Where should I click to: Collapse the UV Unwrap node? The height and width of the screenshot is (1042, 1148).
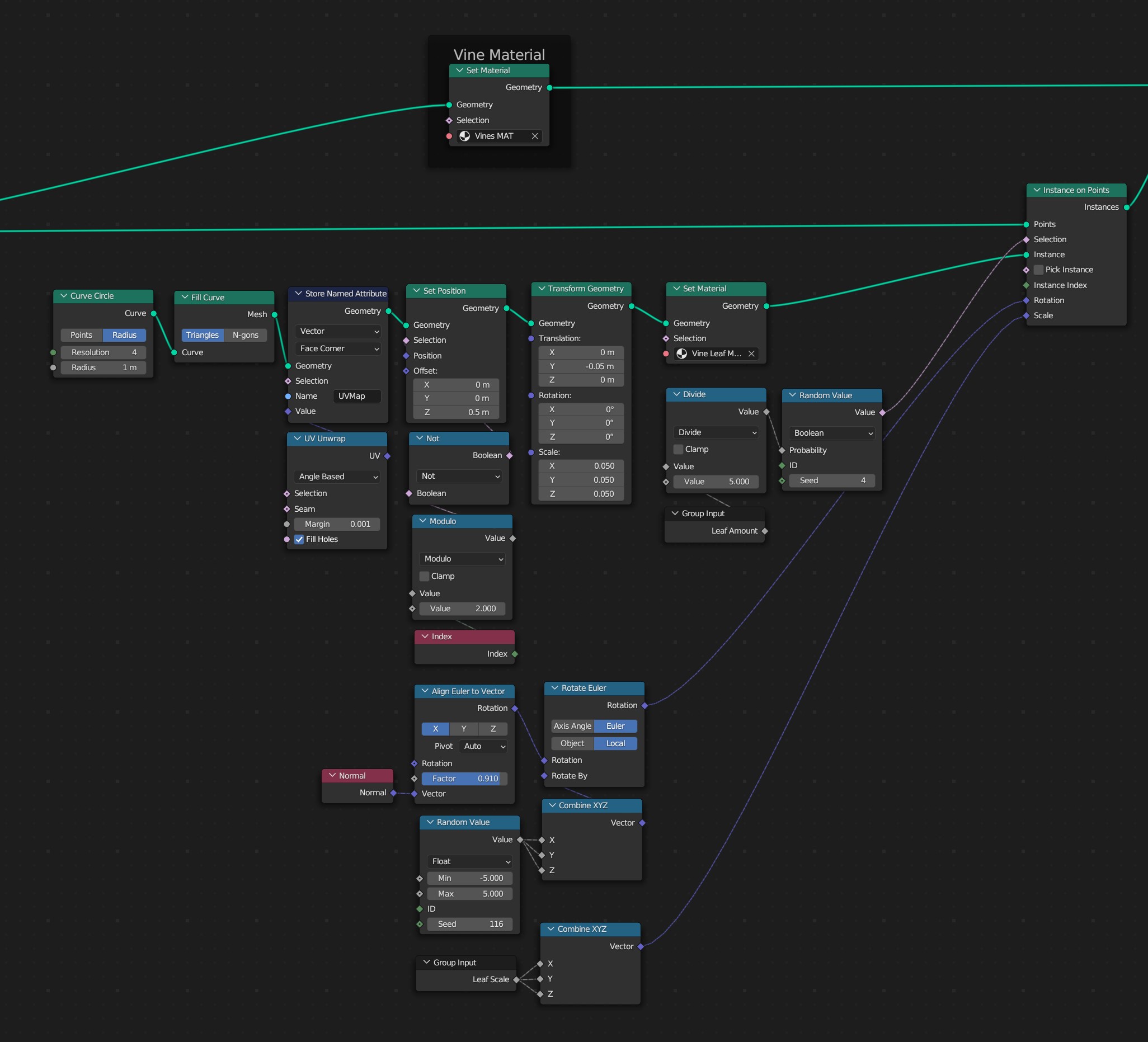tap(297, 439)
